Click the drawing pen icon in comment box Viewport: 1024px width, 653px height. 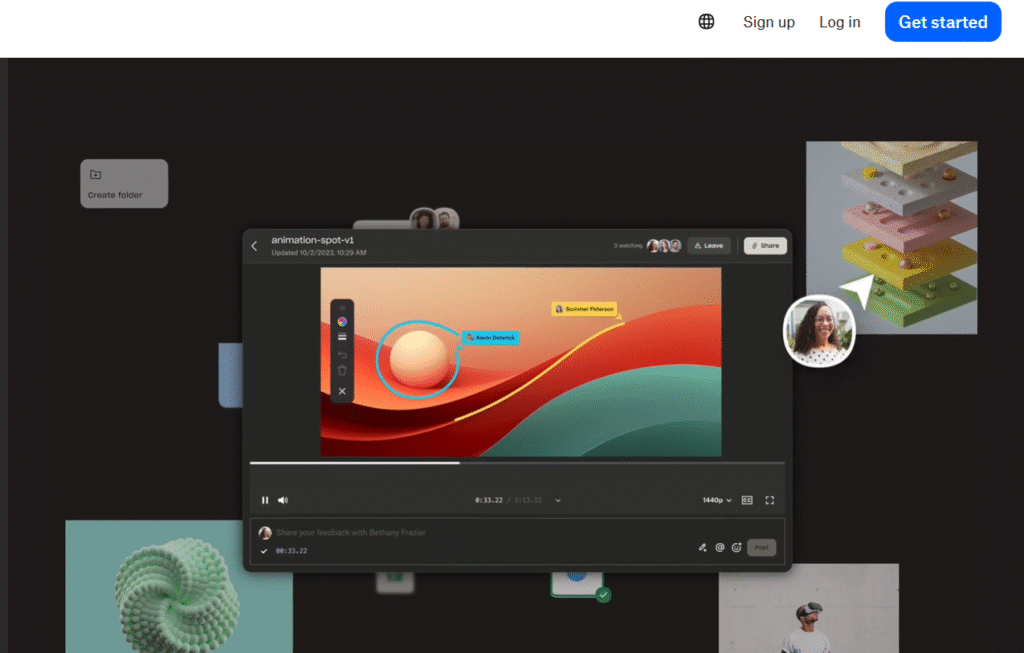[702, 548]
